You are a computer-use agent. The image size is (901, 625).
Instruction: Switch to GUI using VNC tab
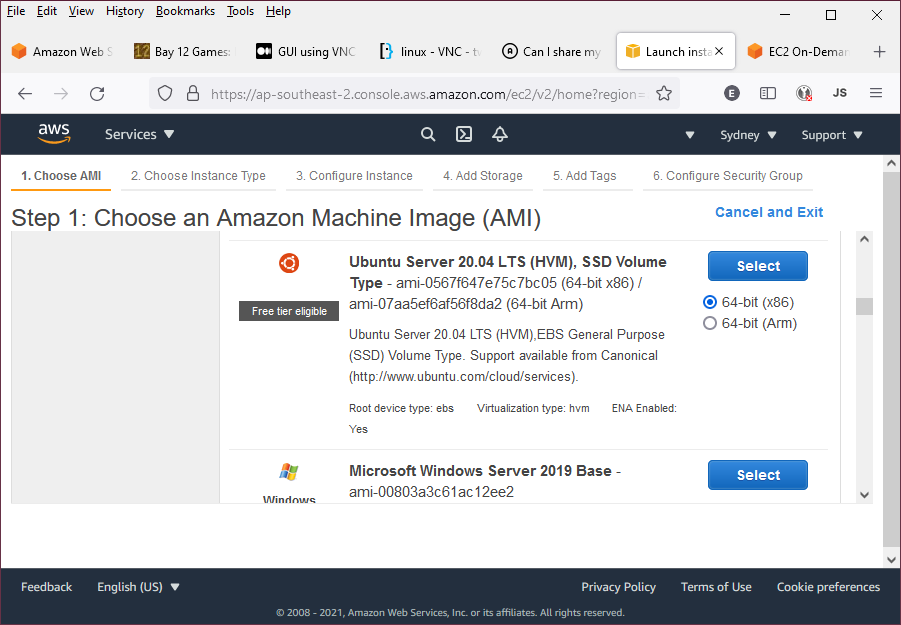coord(306,52)
